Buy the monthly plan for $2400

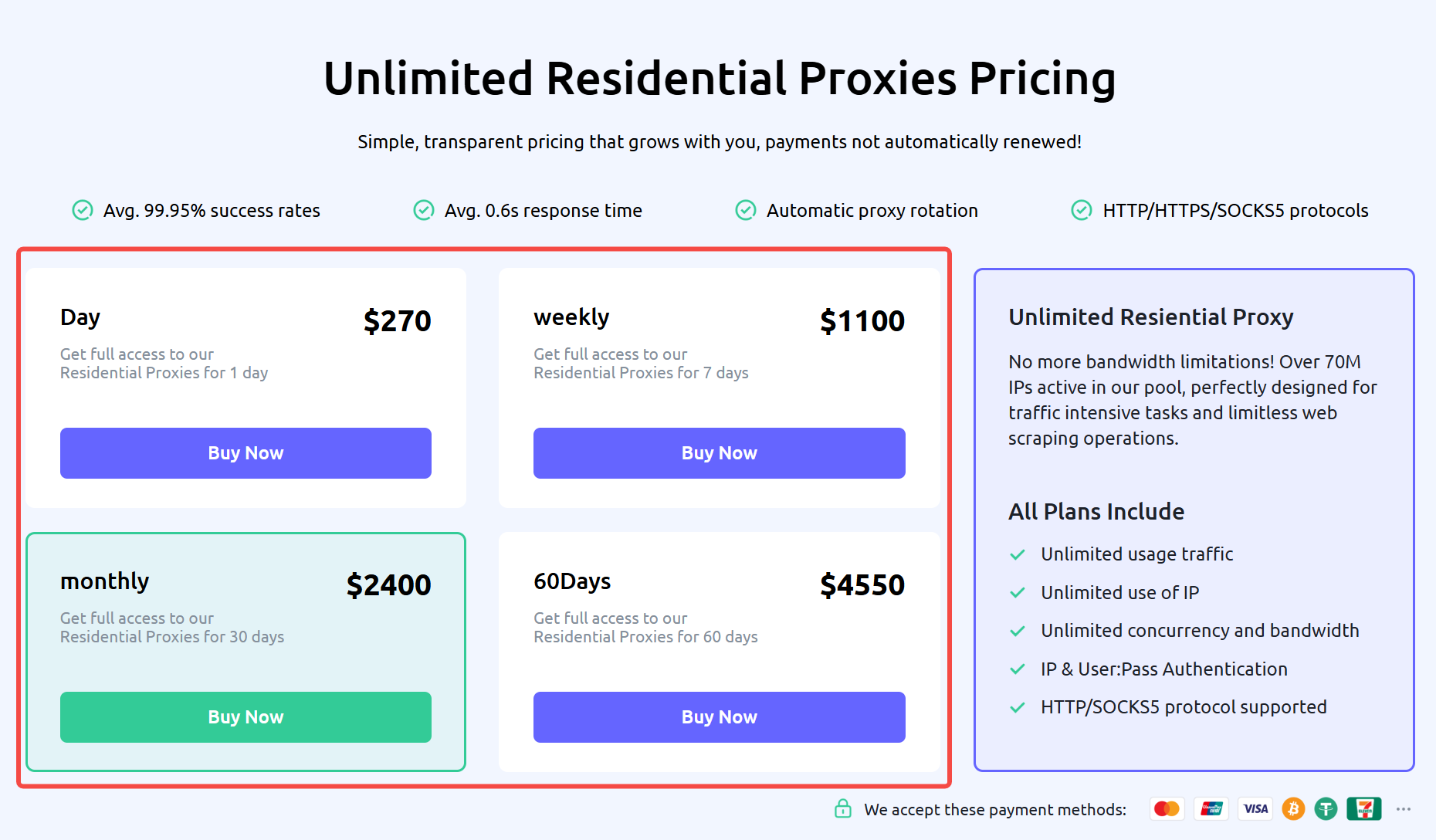246,717
